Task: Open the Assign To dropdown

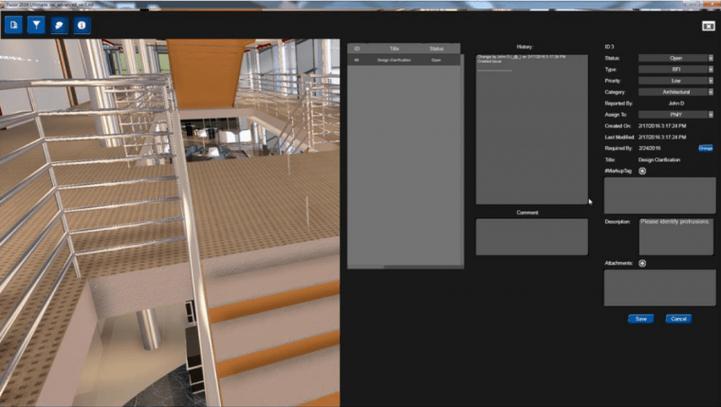Action: point(675,115)
